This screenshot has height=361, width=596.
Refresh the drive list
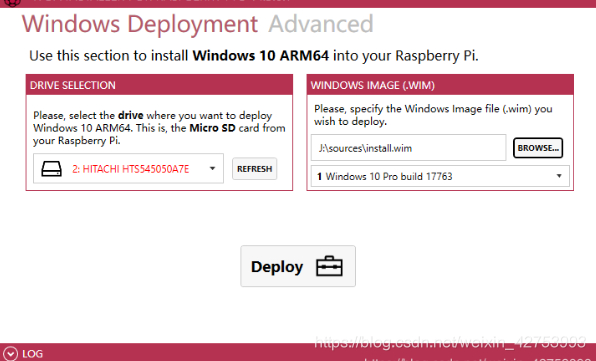point(255,169)
